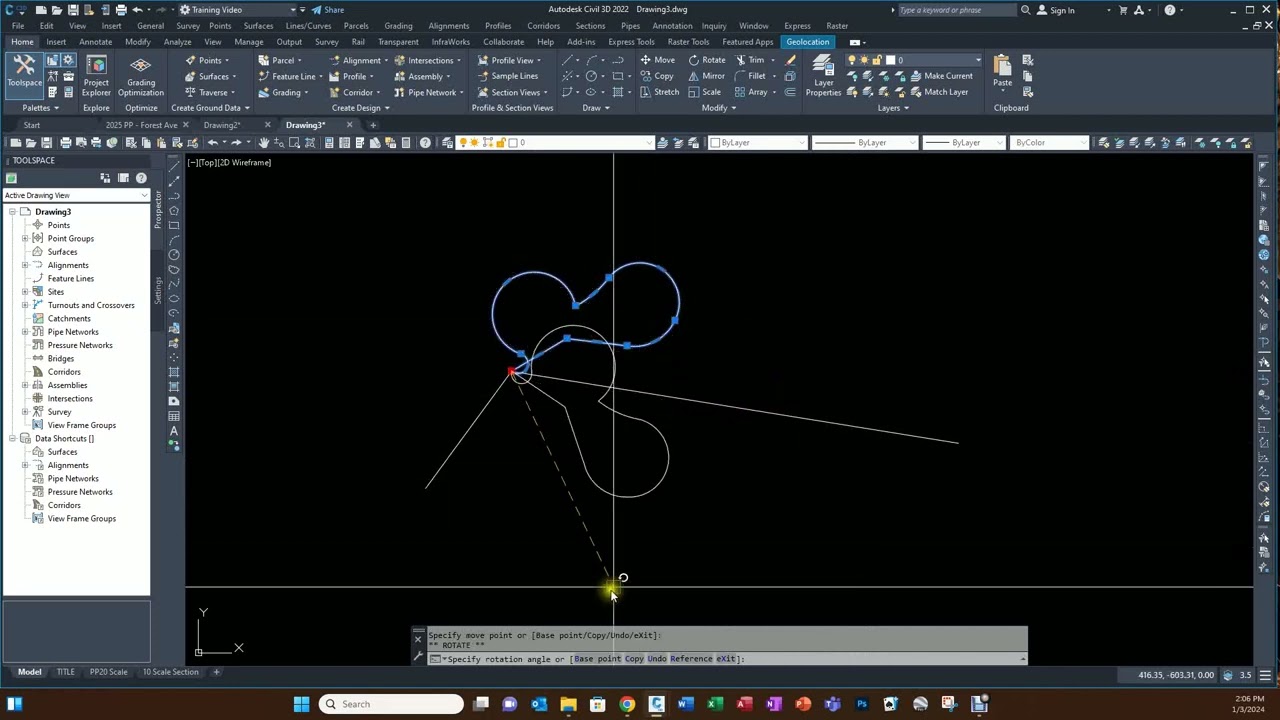Open the Alignment dropdown in ribbon

point(360,60)
